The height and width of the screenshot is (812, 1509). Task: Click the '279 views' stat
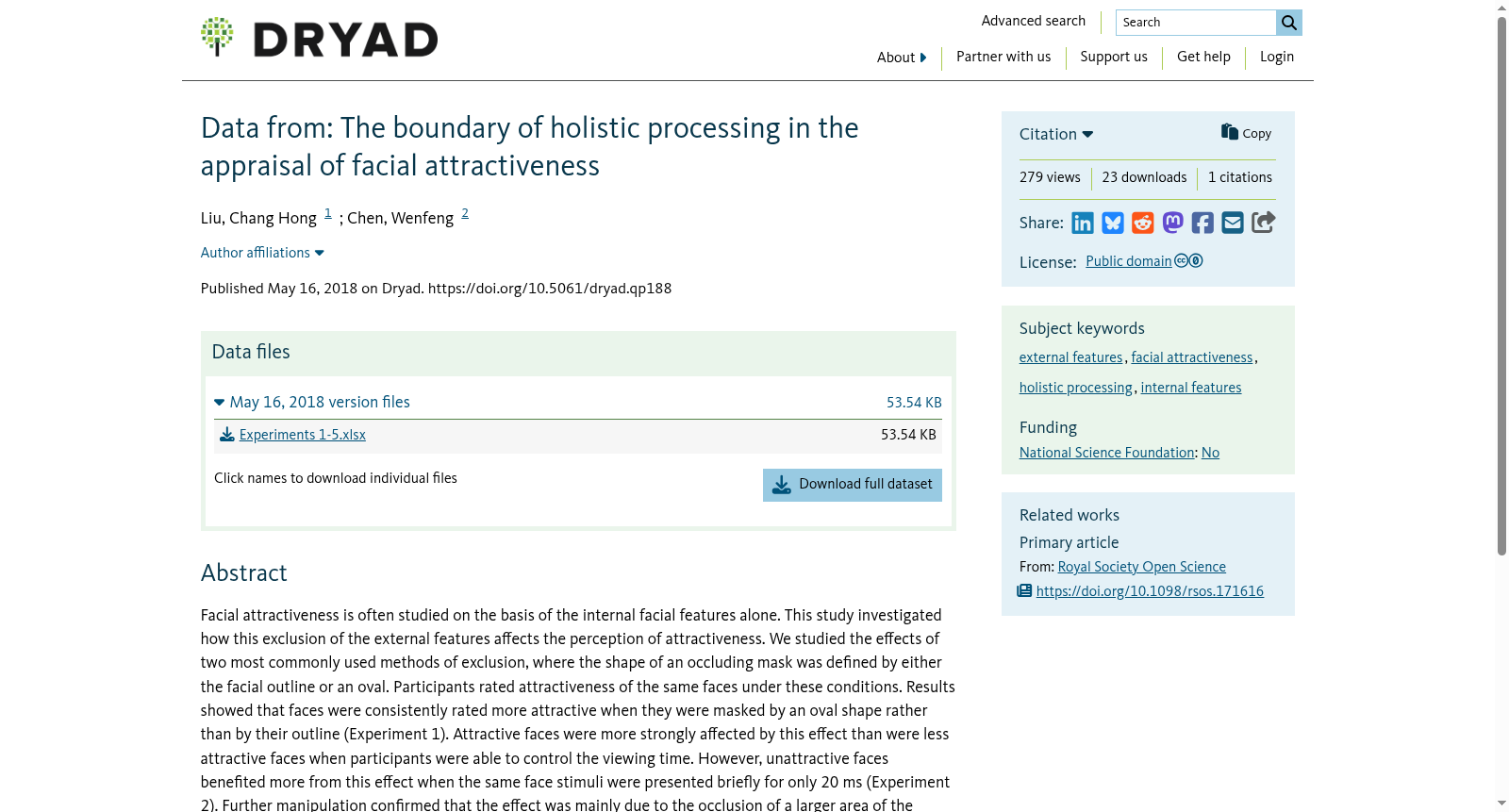click(x=1050, y=177)
